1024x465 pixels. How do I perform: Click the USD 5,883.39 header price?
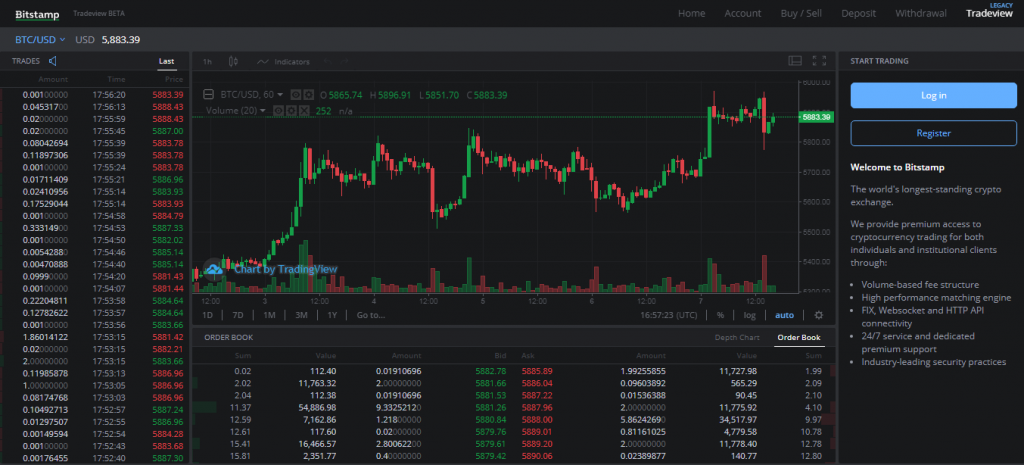(x=108, y=40)
